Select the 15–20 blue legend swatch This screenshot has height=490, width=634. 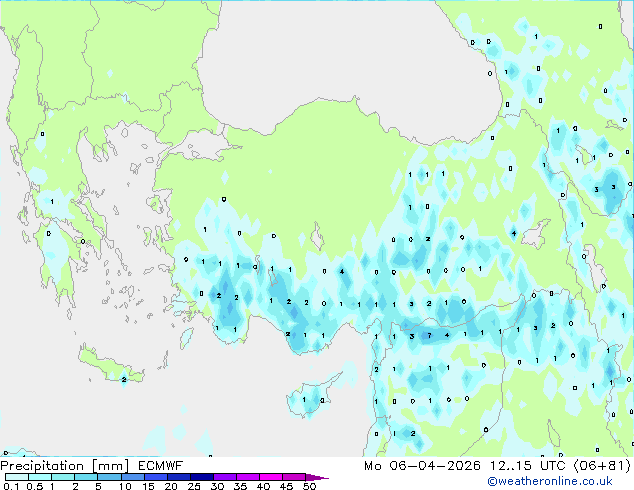click(156, 477)
